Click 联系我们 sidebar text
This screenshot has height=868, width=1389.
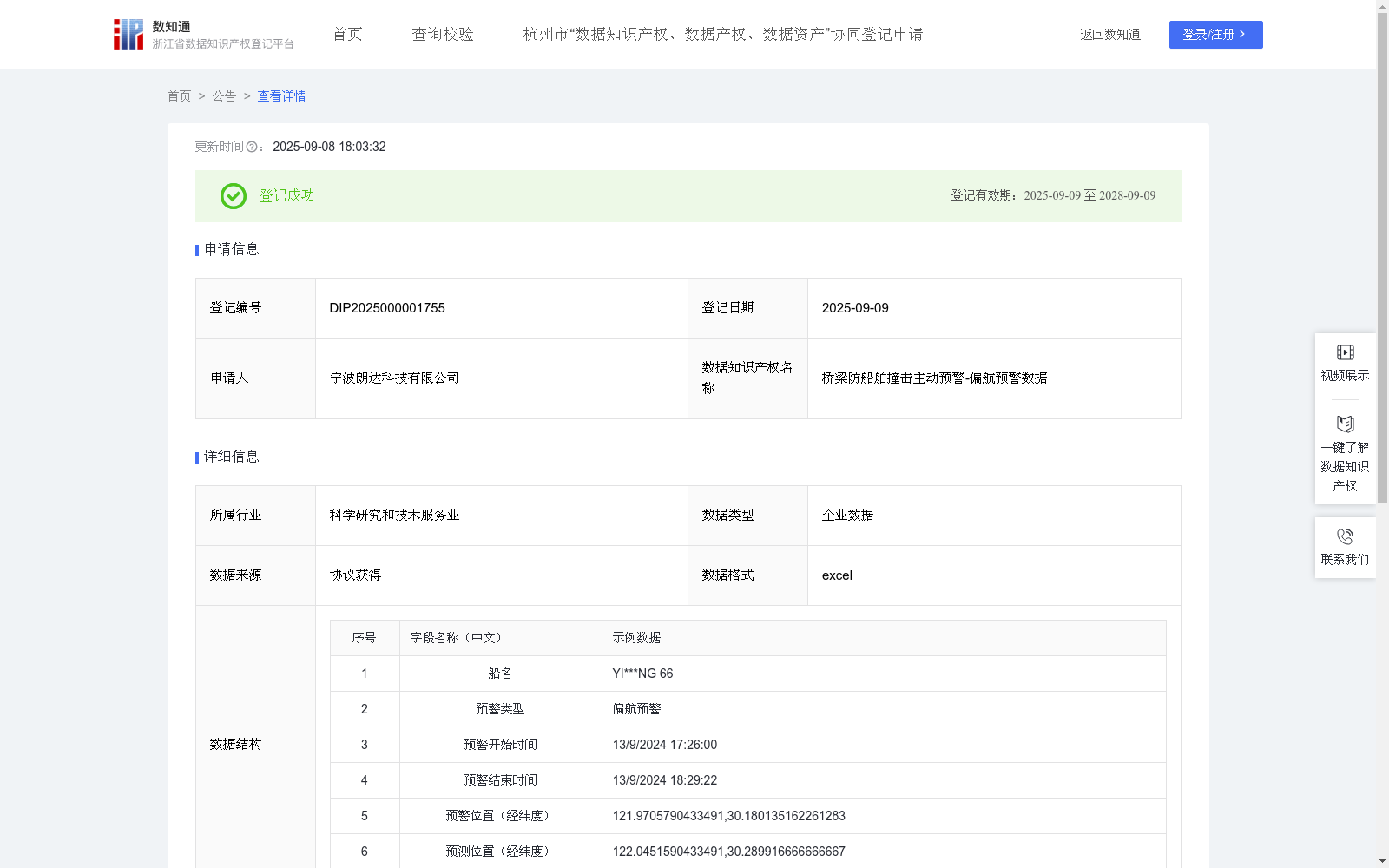pyautogui.click(x=1346, y=560)
